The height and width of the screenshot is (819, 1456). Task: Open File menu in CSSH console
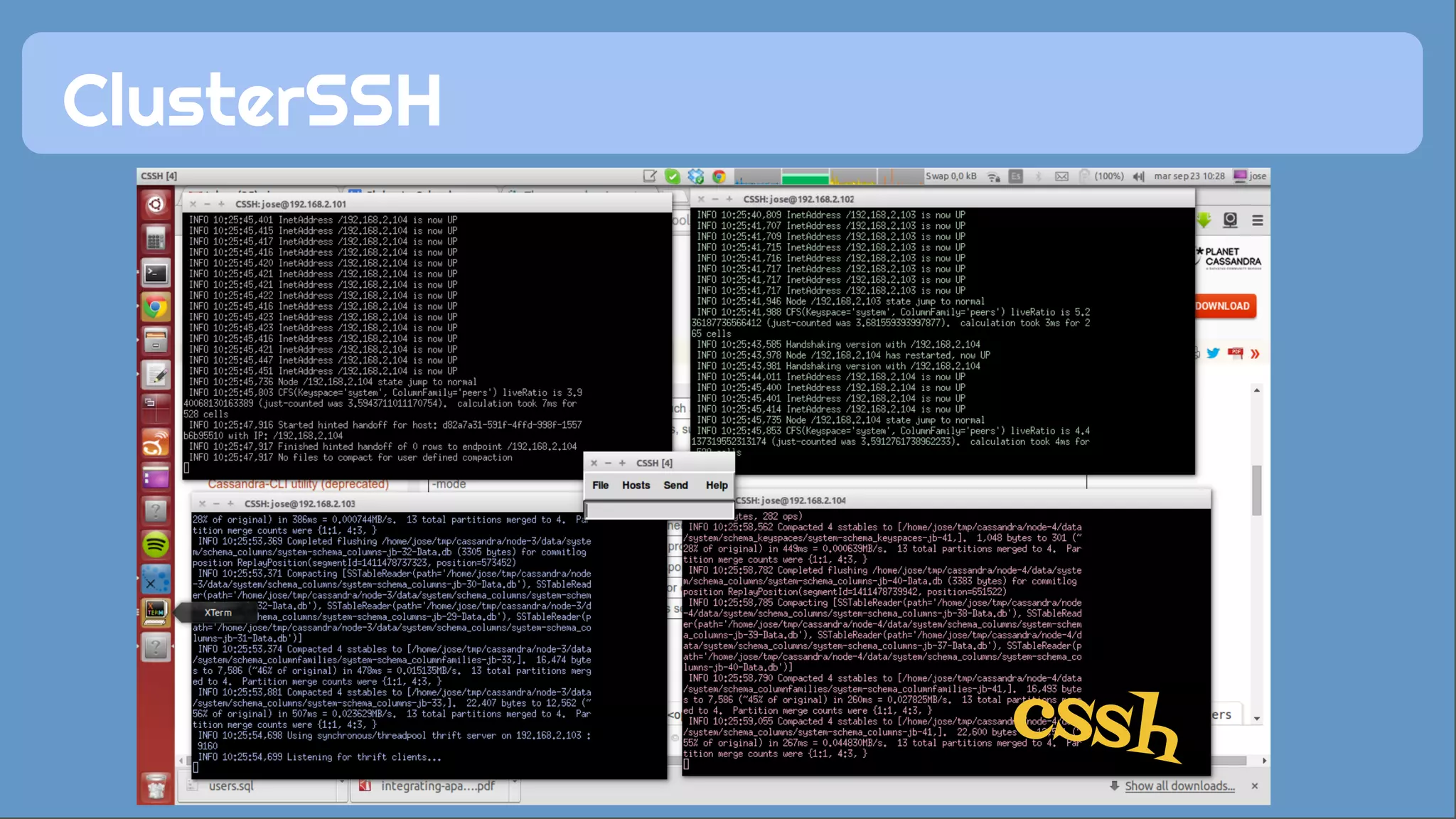pos(601,485)
